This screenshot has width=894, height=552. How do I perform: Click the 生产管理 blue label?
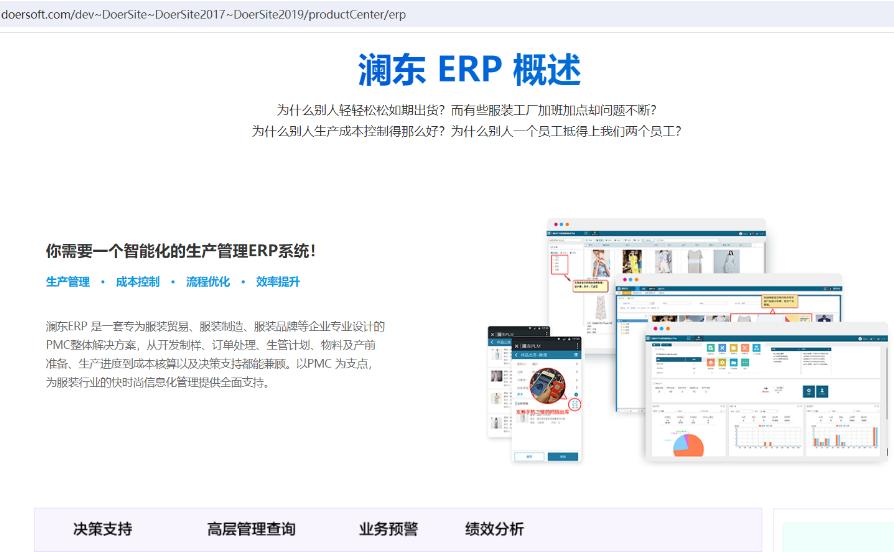point(68,282)
